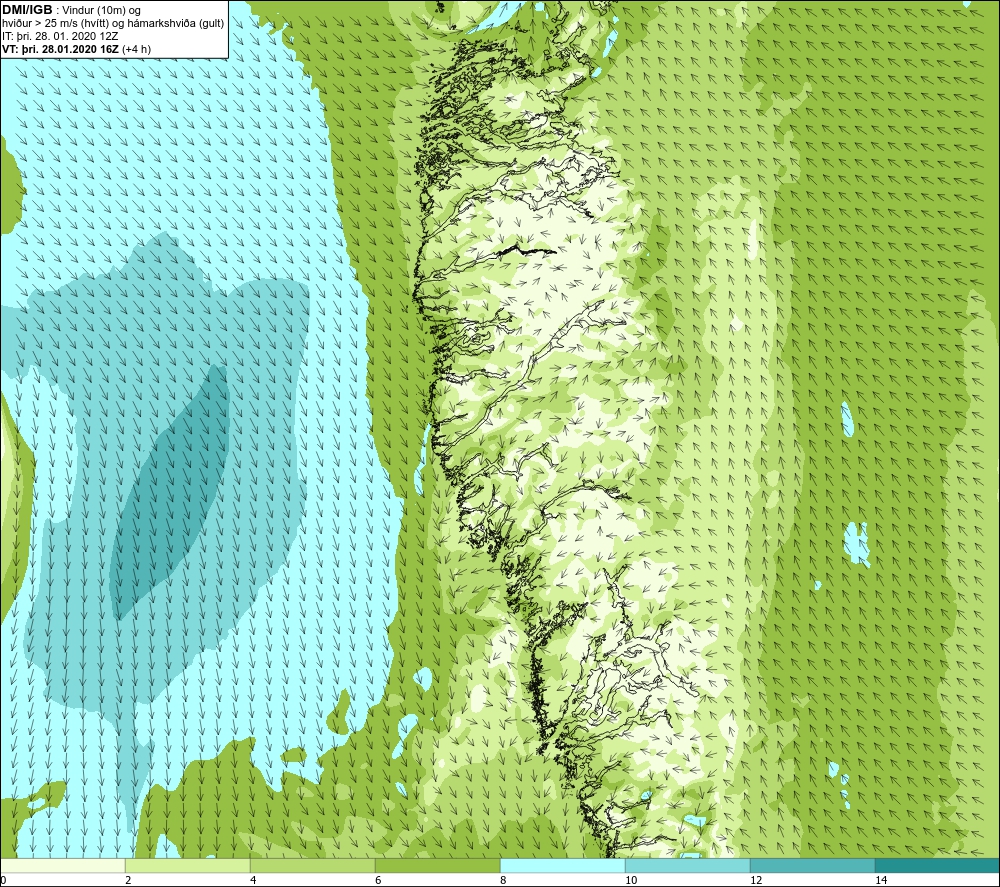Select the light green 2–4 m/s color swatch
The height and width of the screenshot is (887, 1000).
pyautogui.click(x=188, y=865)
